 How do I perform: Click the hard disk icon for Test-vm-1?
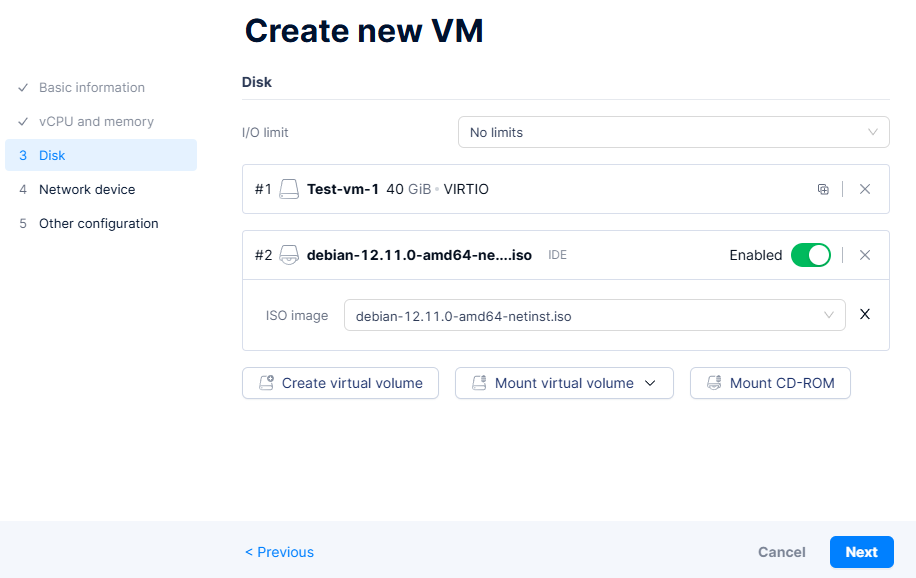289,189
